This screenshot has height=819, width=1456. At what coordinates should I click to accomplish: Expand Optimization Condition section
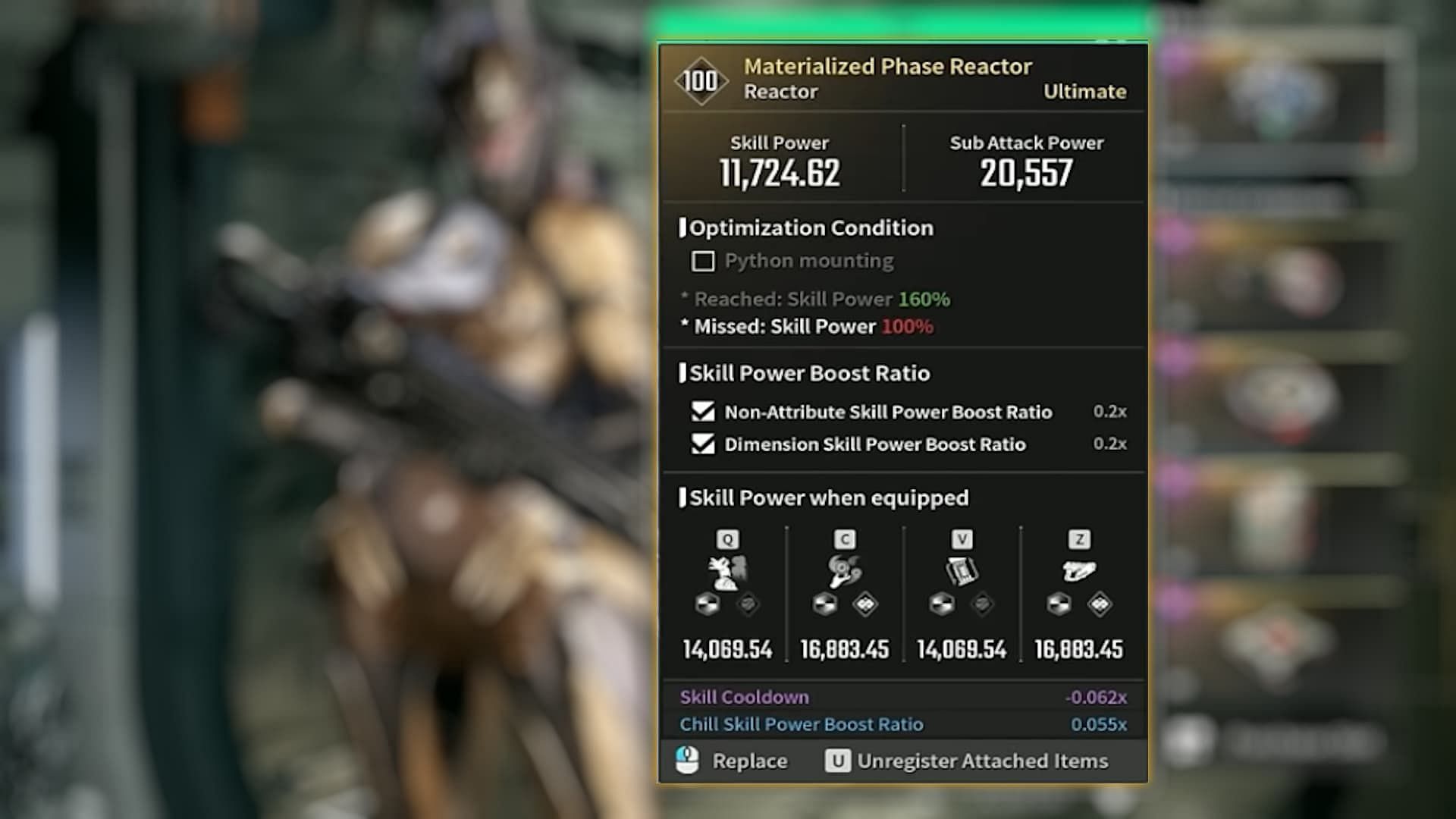811,227
